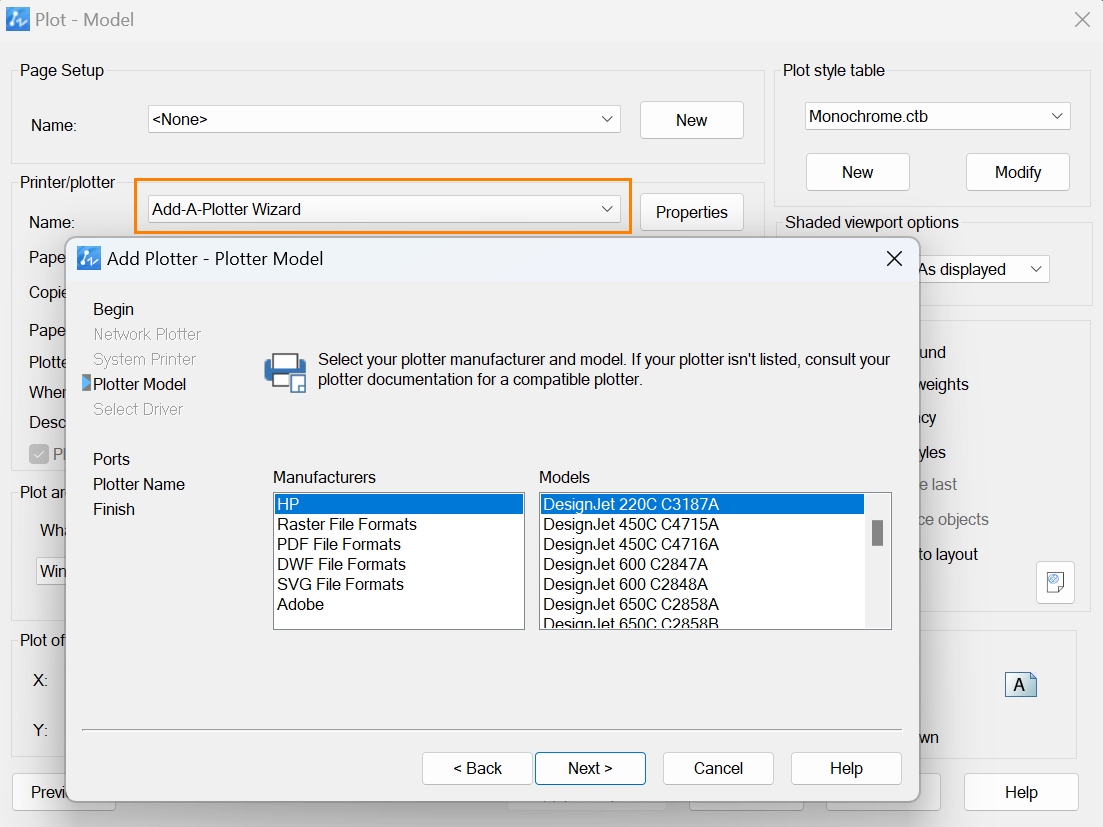
Task: Select DesignJet 220C C3187A model
Action: pos(702,504)
